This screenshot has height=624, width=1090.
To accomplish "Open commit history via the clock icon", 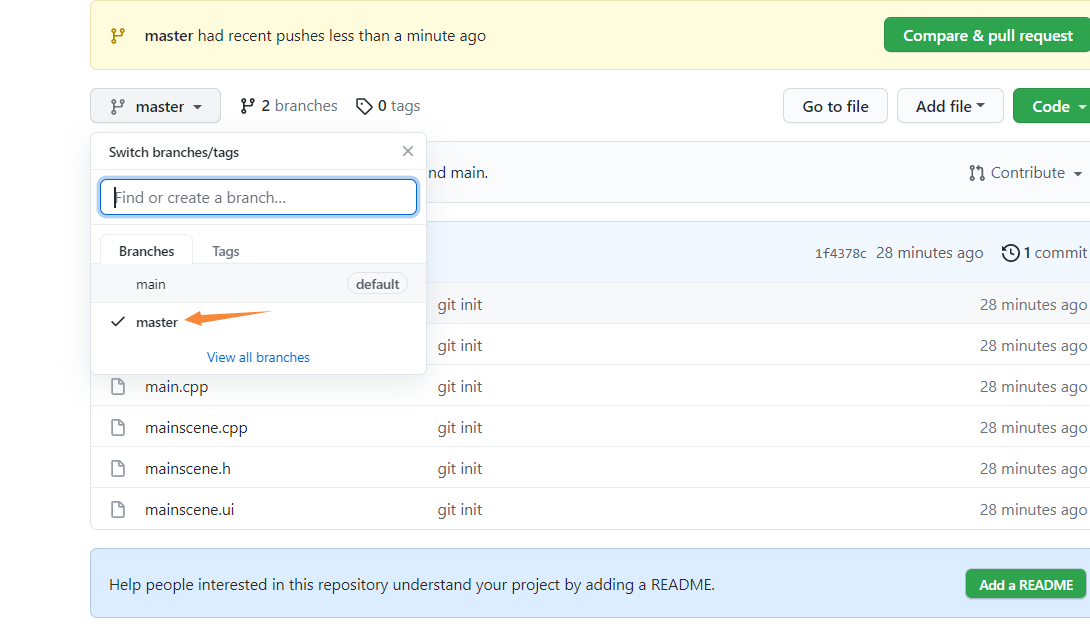I will click(1011, 253).
